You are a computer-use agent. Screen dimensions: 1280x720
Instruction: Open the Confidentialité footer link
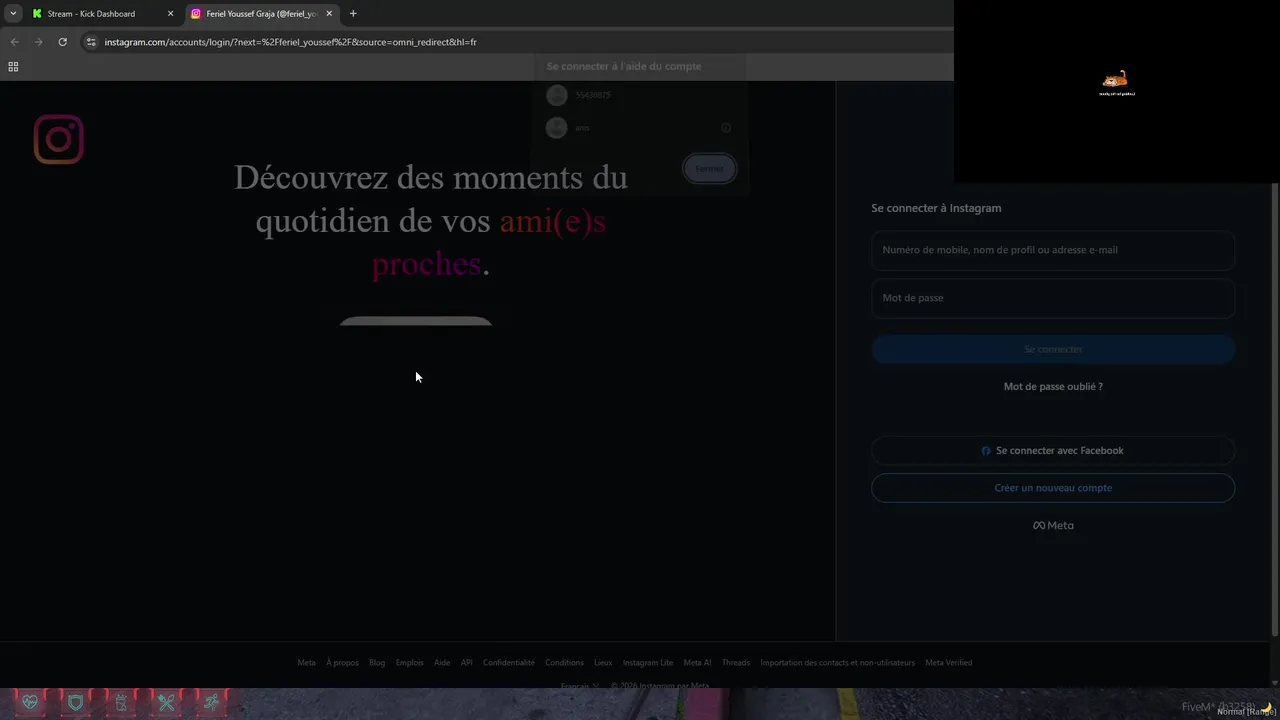pyautogui.click(x=509, y=662)
